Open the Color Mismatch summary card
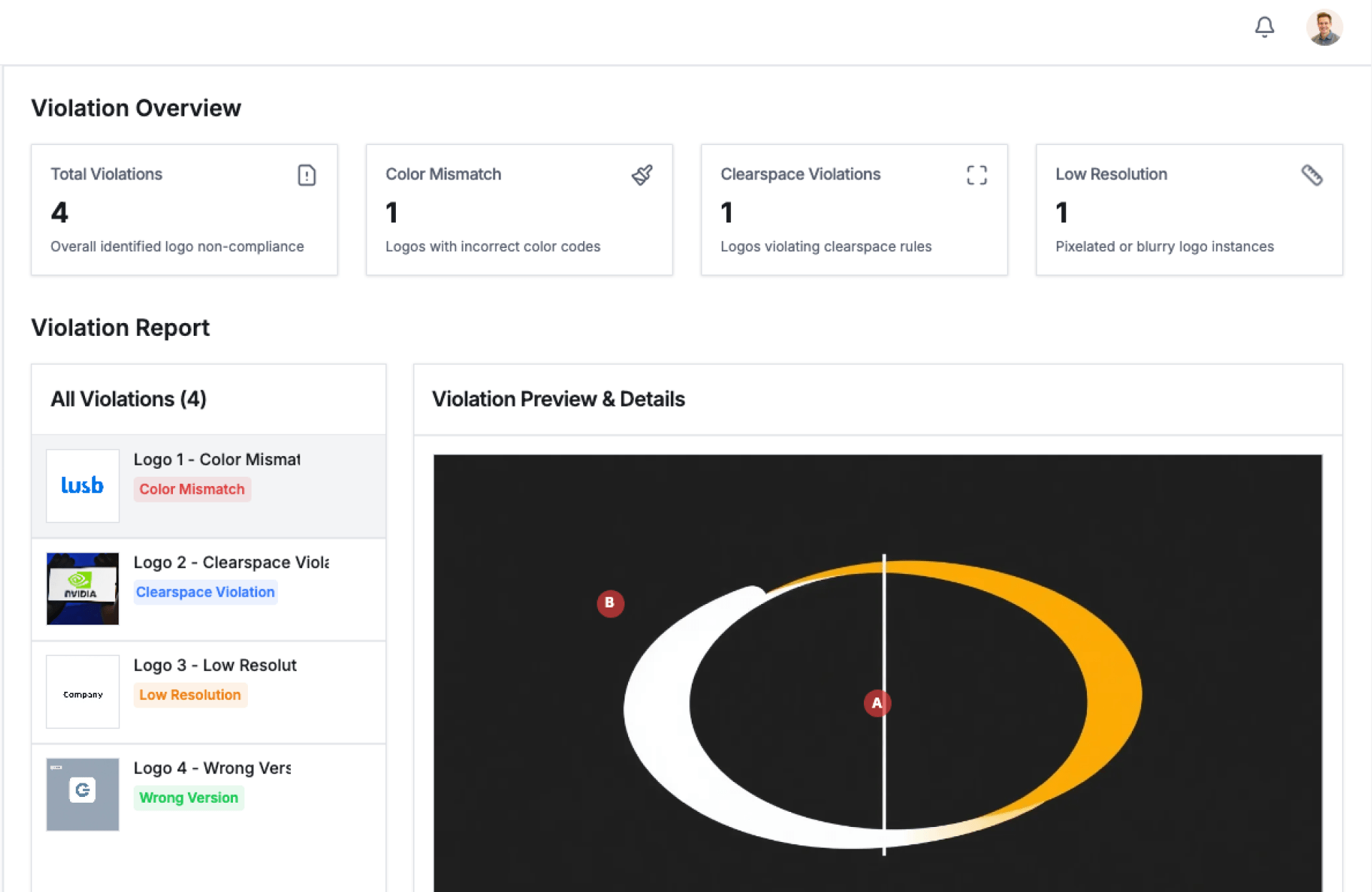This screenshot has width=1372, height=892. [519, 210]
